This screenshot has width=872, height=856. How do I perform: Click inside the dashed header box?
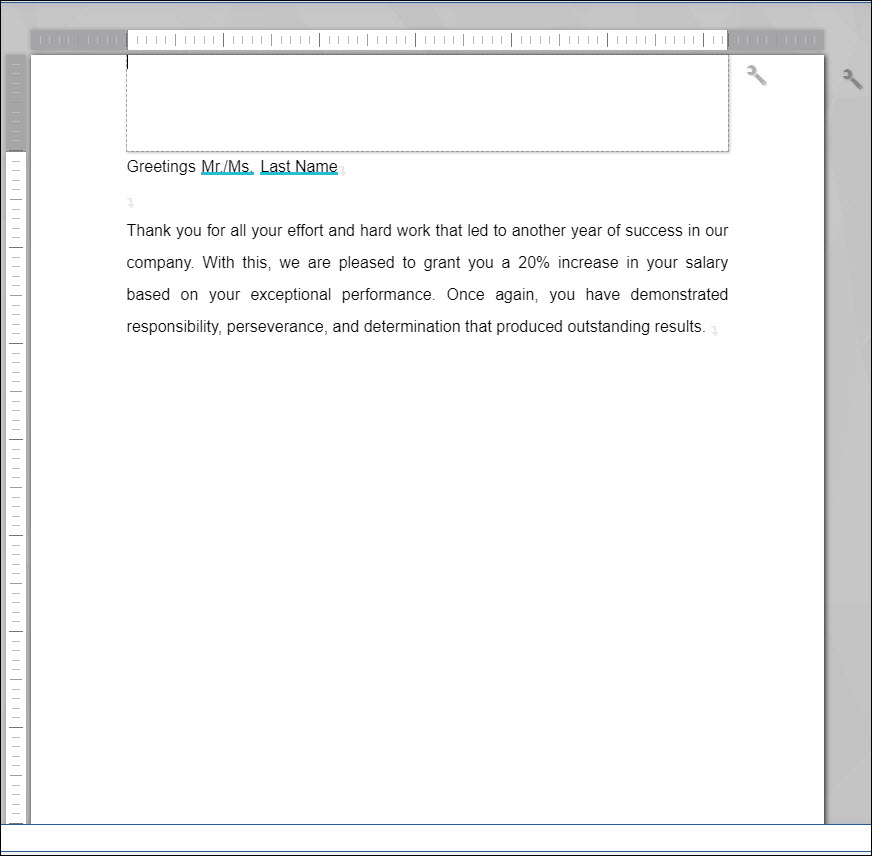pos(427,105)
